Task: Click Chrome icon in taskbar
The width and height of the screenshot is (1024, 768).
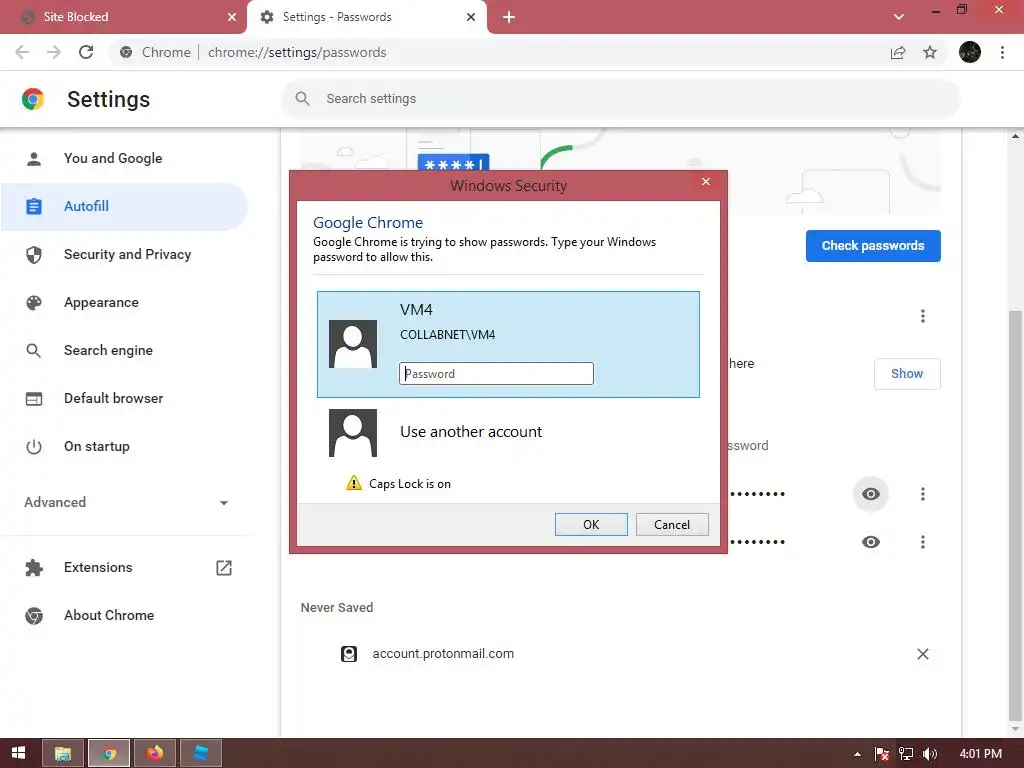Action: coord(109,753)
